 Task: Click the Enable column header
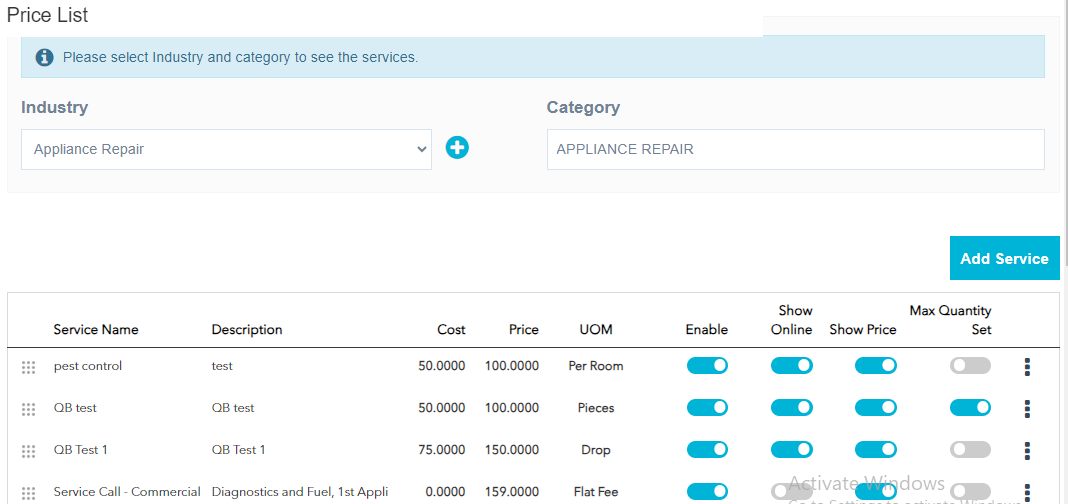706,330
